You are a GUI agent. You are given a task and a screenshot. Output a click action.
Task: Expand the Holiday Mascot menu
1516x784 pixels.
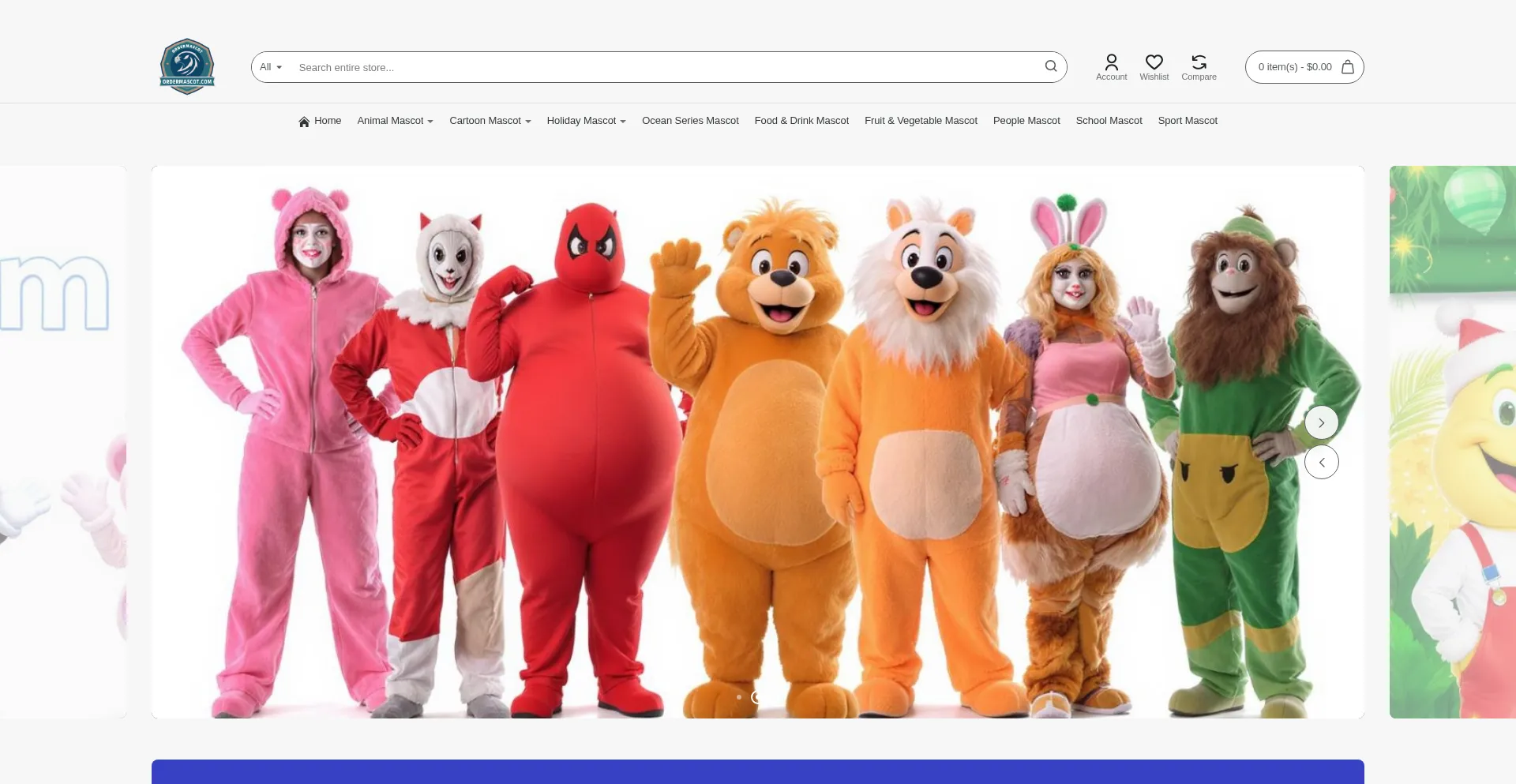[x=586, y=121]
